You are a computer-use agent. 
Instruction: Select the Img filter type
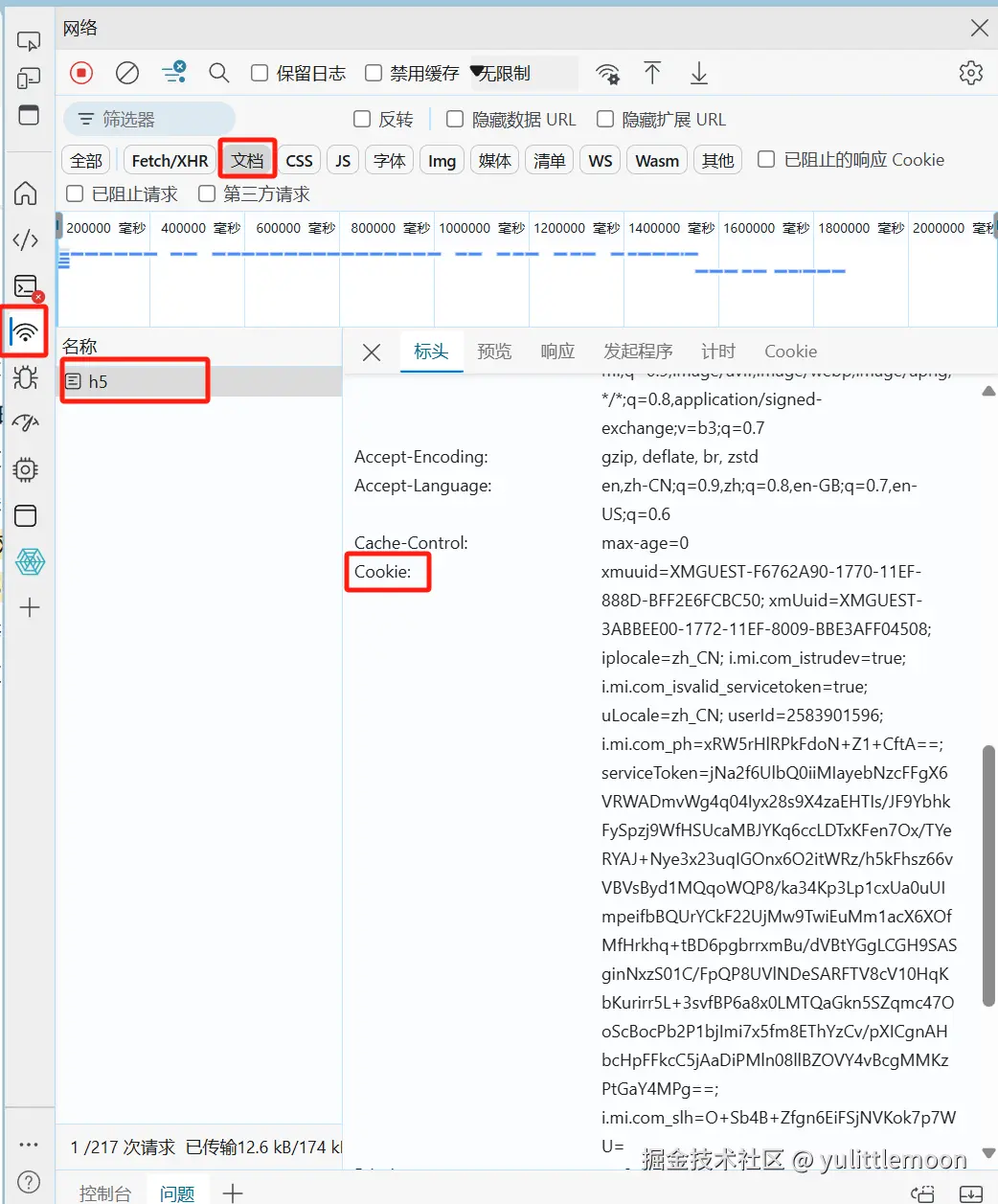click(442, 160)
